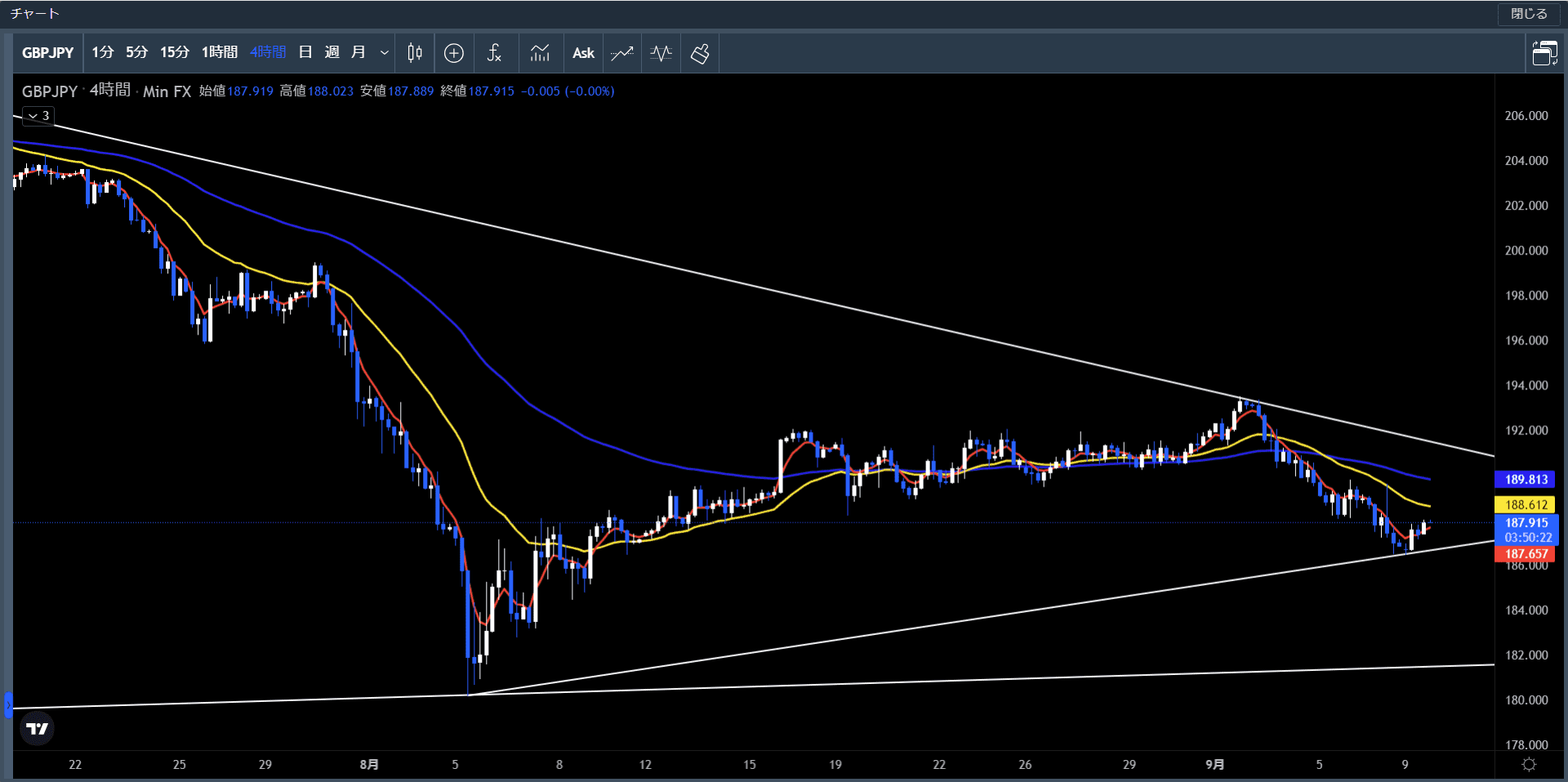The width and height of the screenshot is (1568, 782).
Task: Click the blue 189.813 price label
Action: coord(1526,480)
